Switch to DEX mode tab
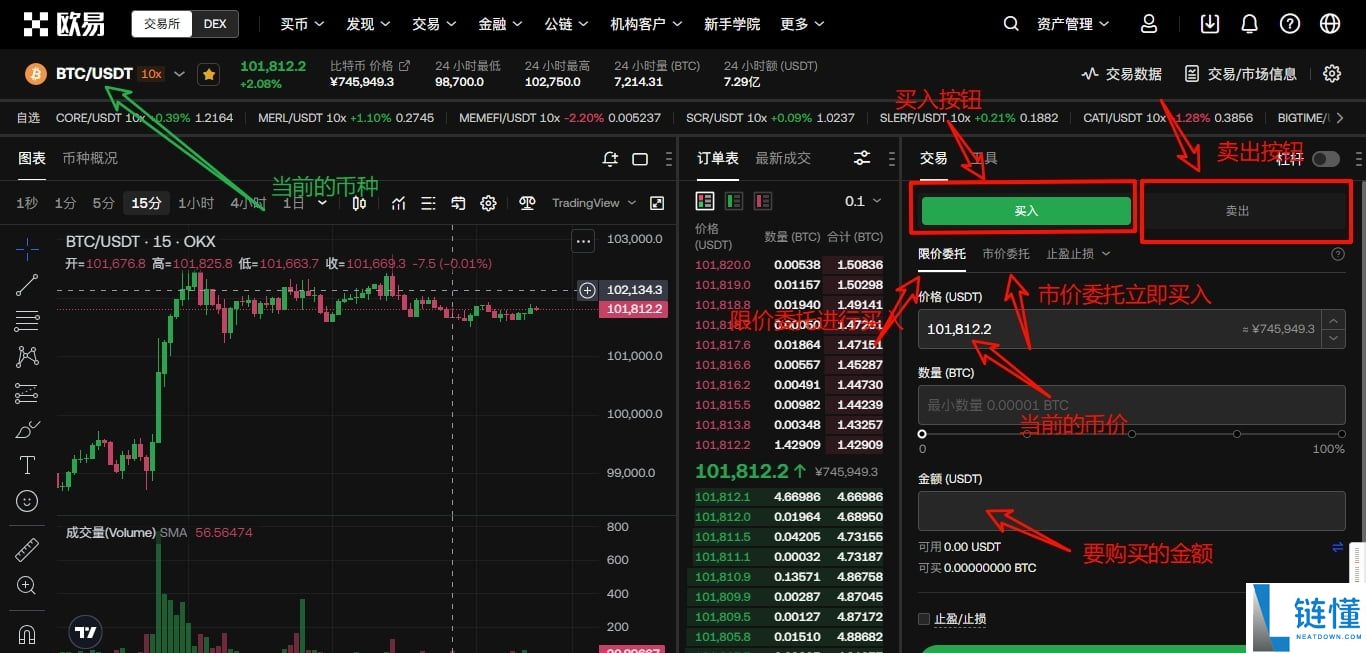1366x653 pixels. pyautogui.click(x=215, y=23)
